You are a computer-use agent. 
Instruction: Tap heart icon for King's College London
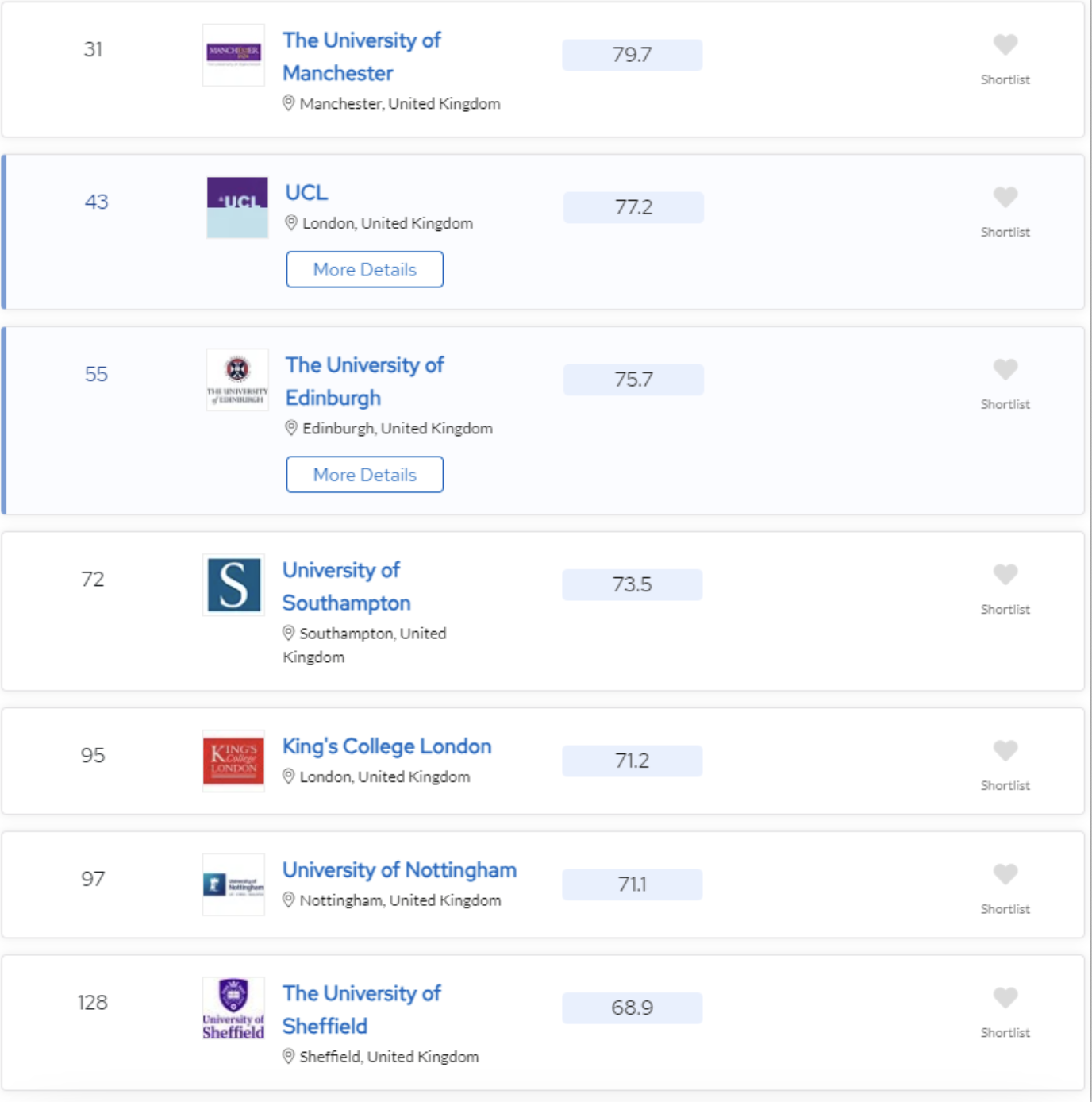pos(1005,750)
